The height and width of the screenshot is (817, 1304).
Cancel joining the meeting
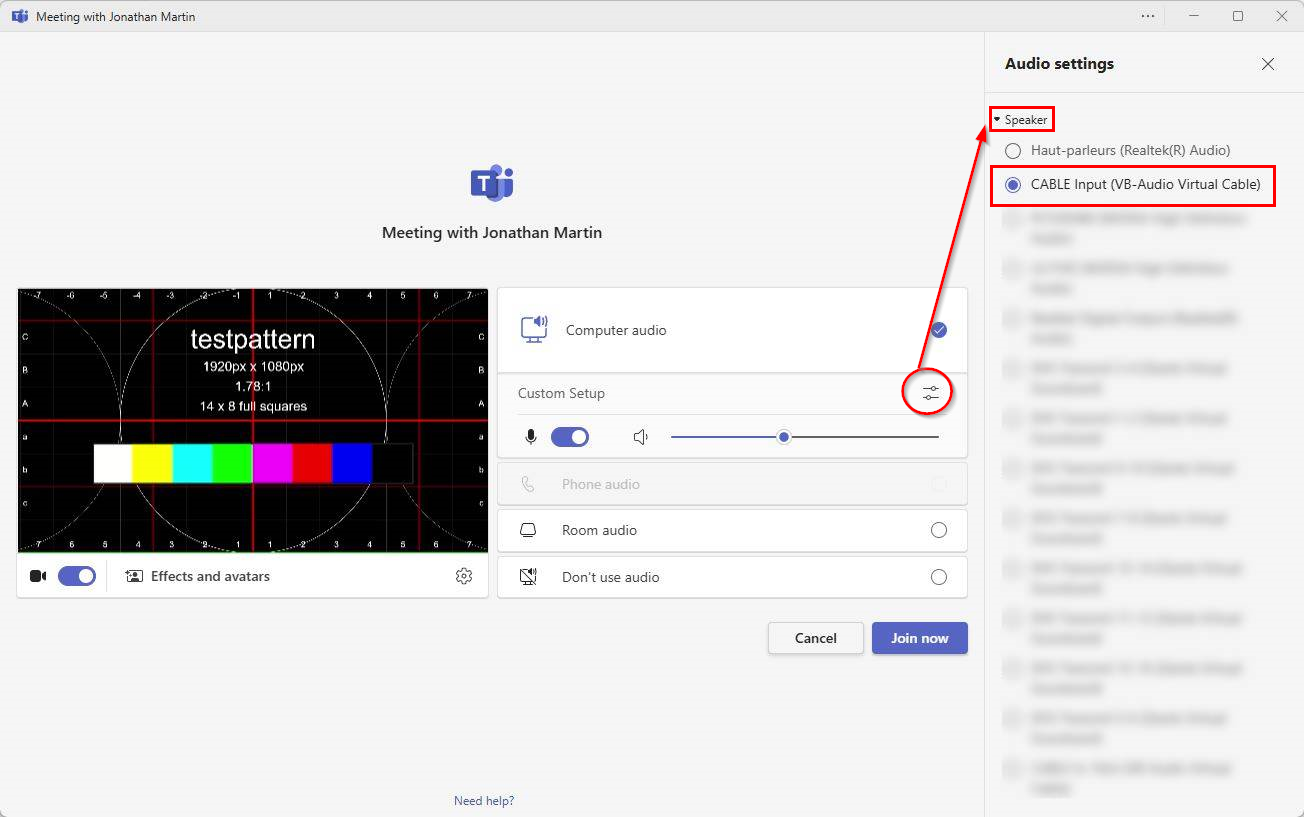click(x=815, y=638)
